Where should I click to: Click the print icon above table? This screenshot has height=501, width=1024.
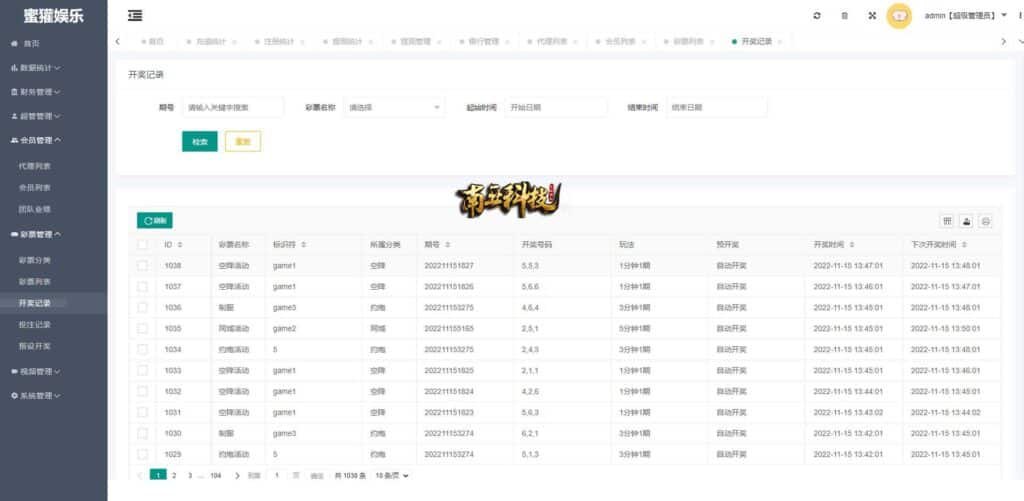click(985, 221)
